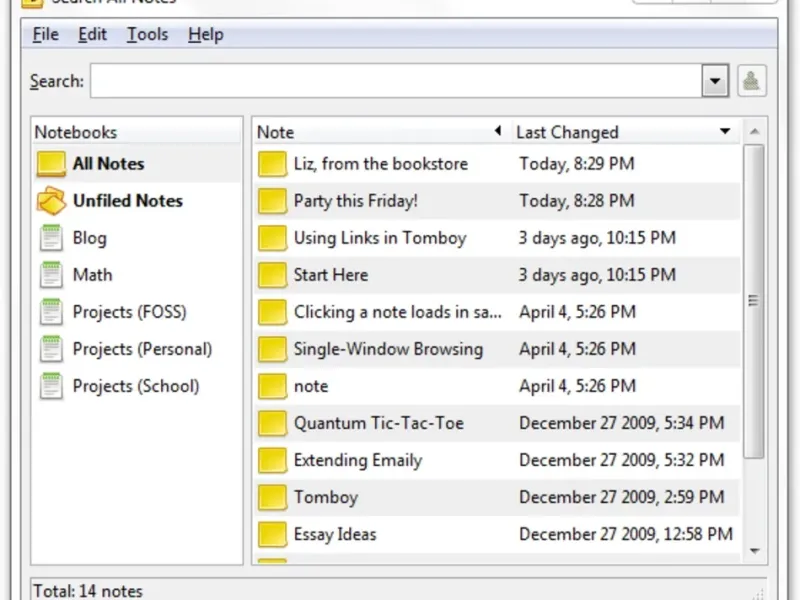Click the Projects (FOSS) notebook icon
The width and height of the screenshot is (800, 600).
pos(51,312)
